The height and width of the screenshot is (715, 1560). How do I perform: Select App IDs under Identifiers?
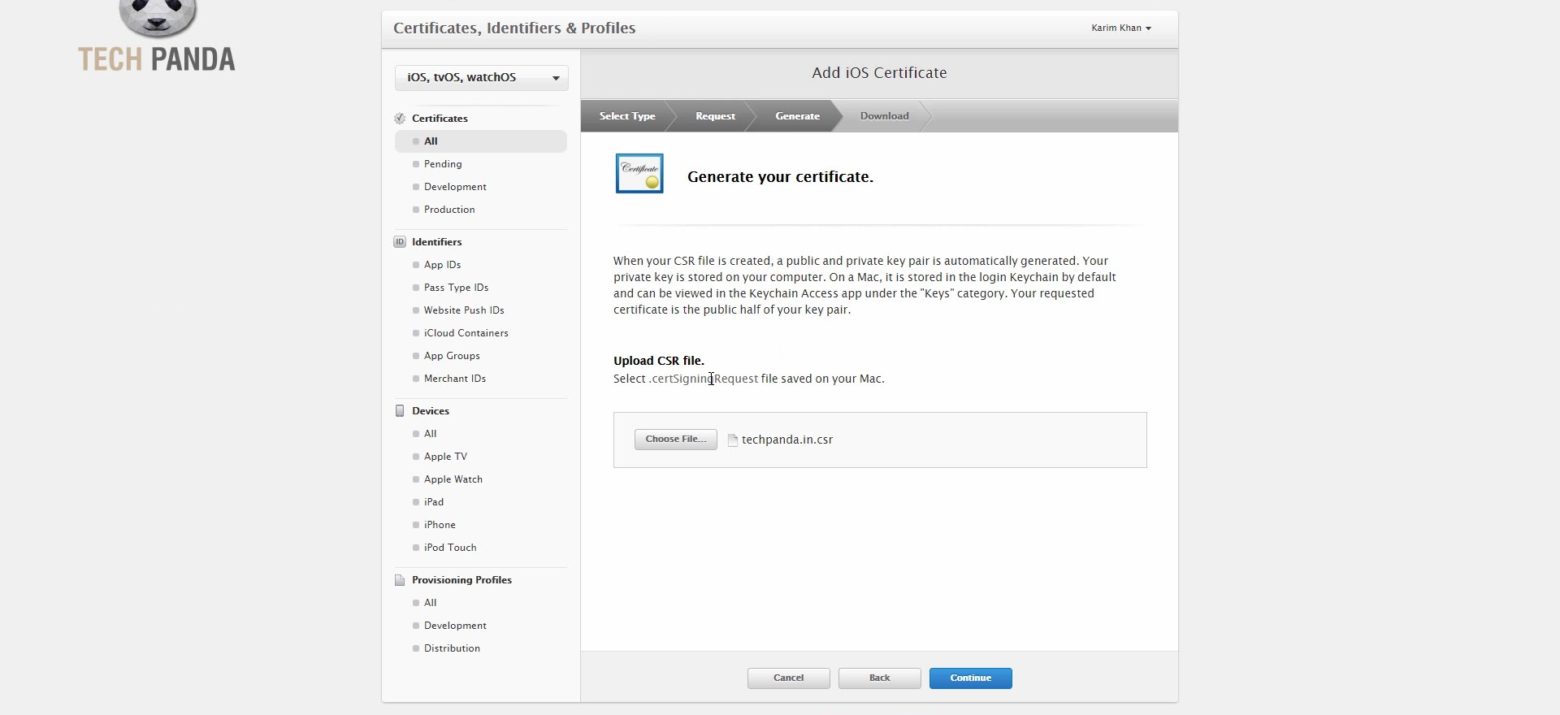coord(442,265)
